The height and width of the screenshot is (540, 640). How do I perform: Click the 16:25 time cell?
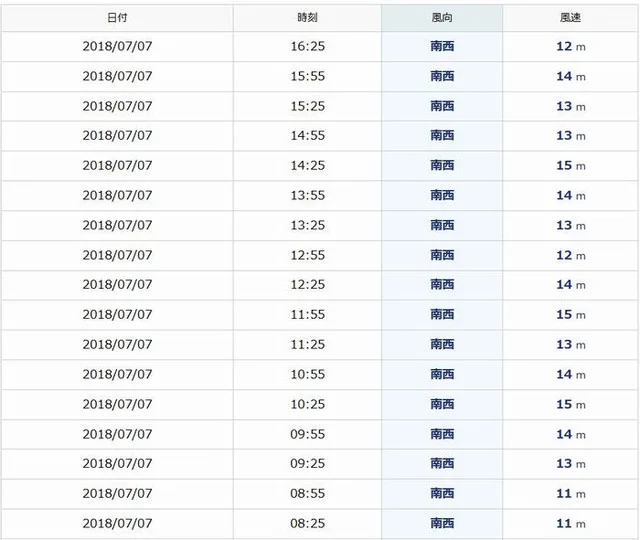click(x=307, y=46)
